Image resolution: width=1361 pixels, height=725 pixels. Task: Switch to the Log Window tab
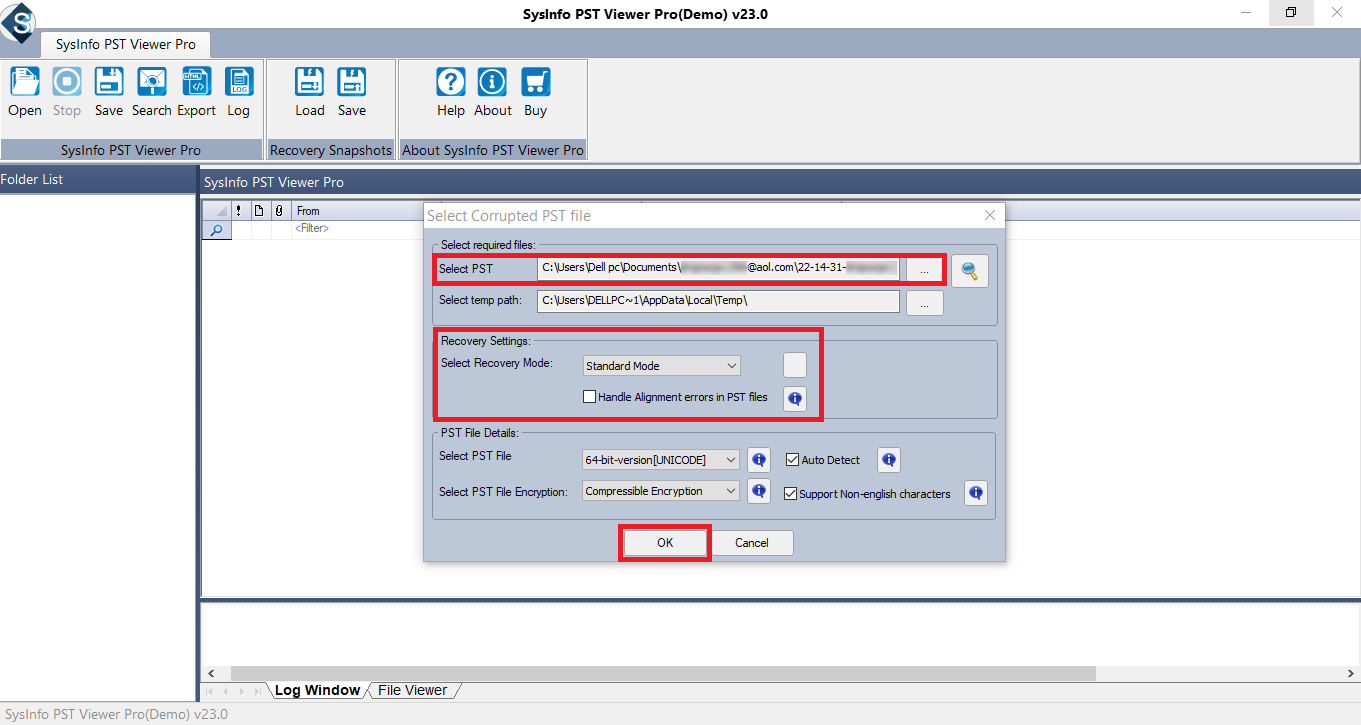317,690
